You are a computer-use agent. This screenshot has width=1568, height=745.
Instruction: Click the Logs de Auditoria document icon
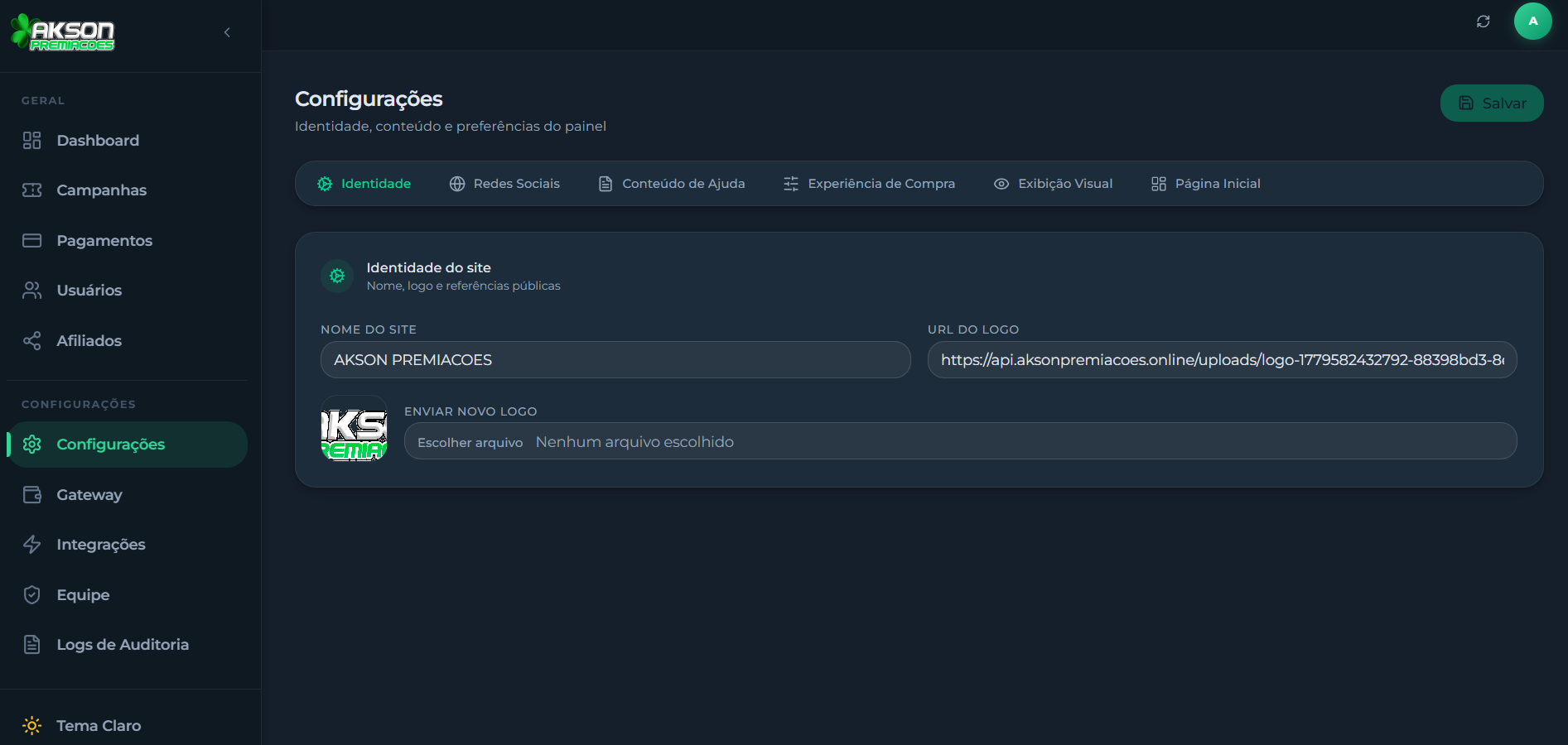click(31, 645)
